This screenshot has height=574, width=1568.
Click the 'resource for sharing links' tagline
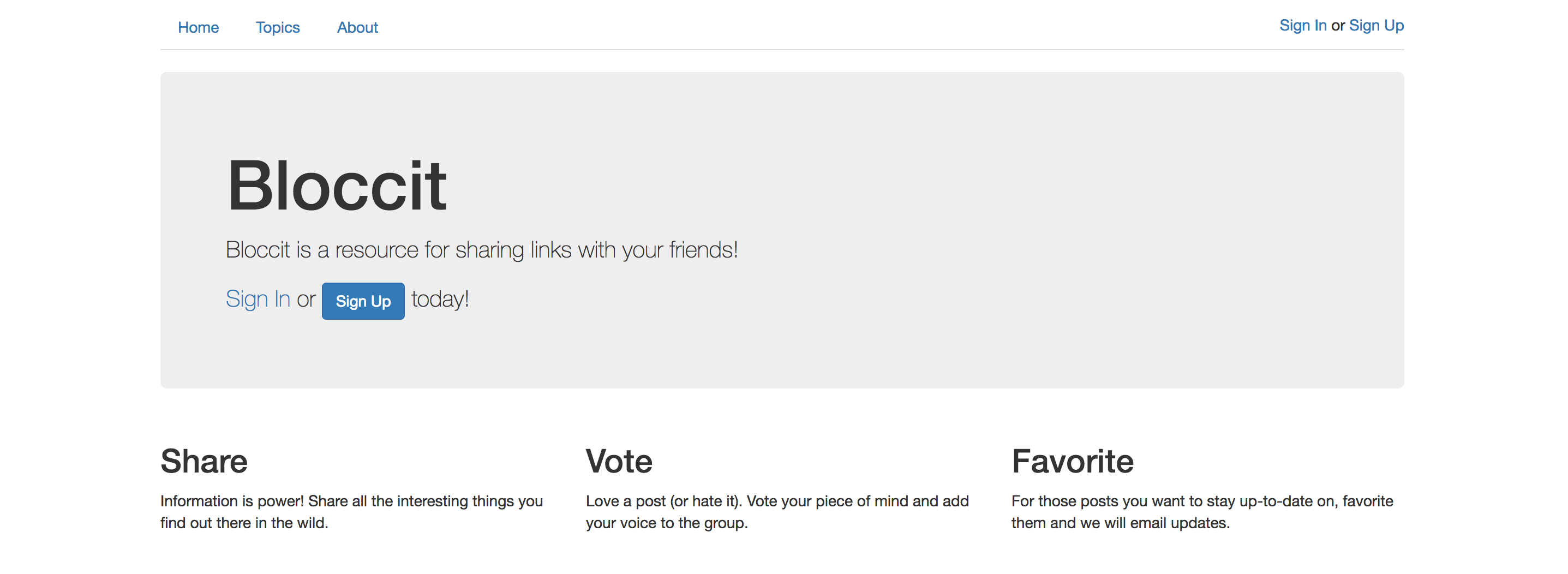click(x=482, y=250)
